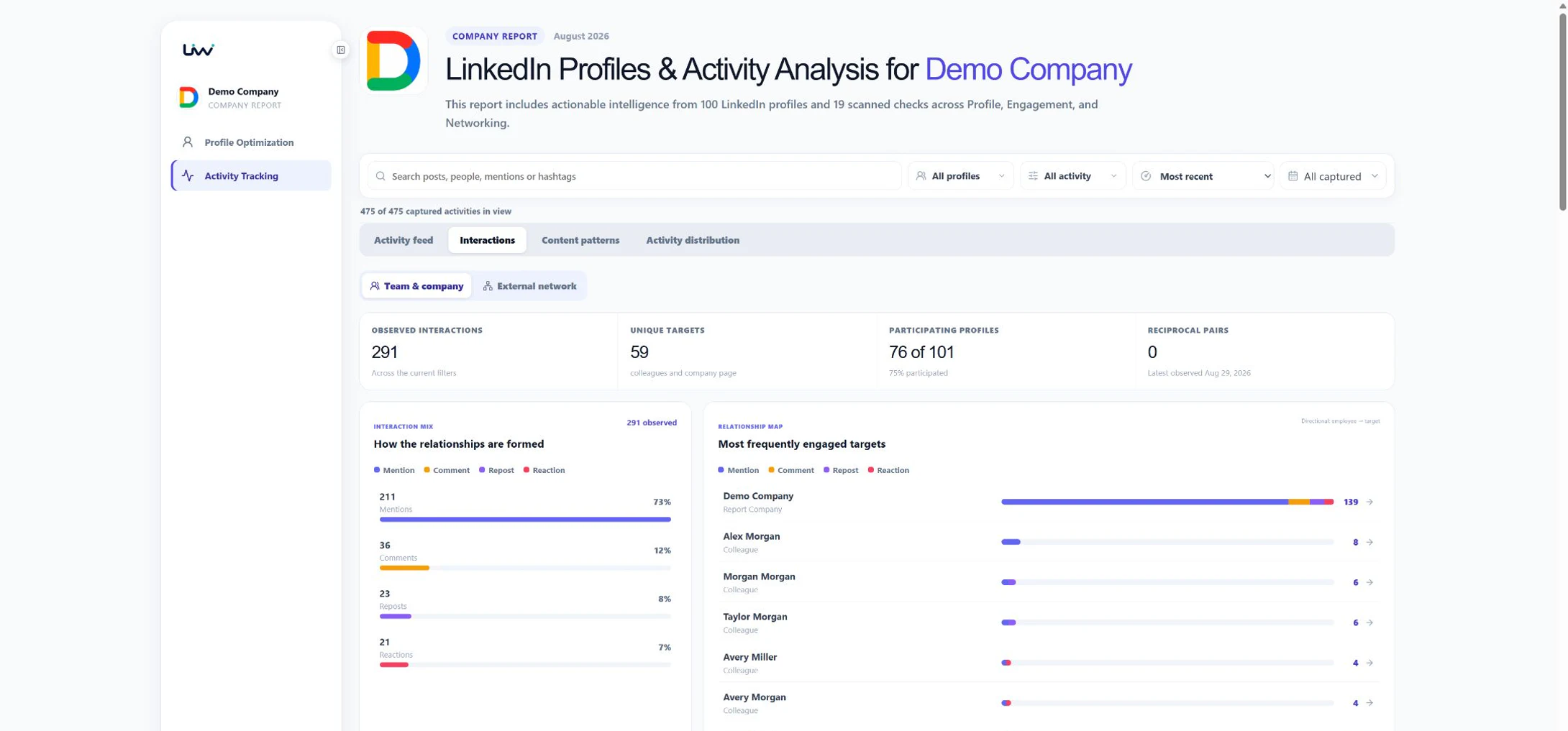Collapse the sidebar panel icon
Screen dimensions: 1568x731
pos(341,50)
